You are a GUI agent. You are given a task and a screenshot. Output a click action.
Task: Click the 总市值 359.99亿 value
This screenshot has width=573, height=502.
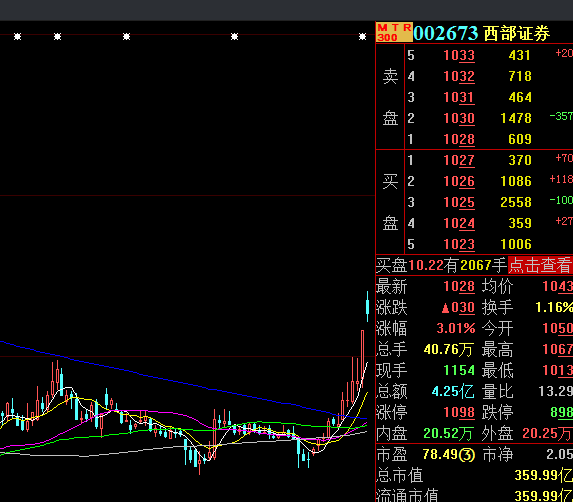pyautogui.click(x=543, y=476)
